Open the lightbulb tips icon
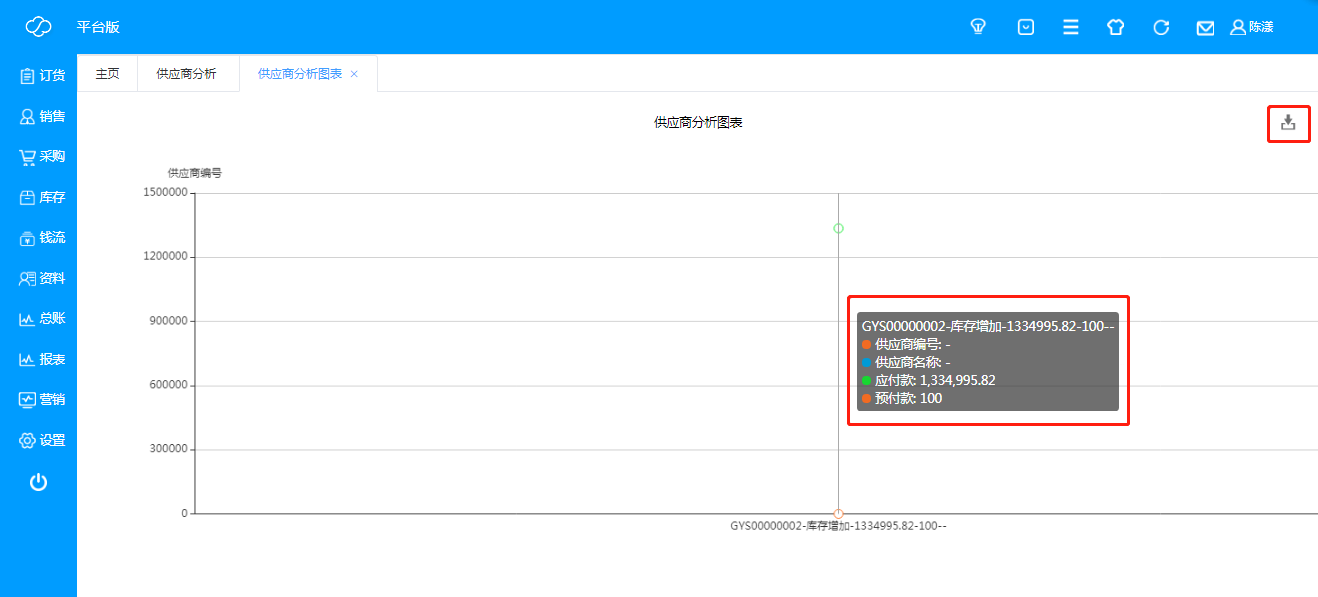The image size is (1318, 597). point(979,27)
